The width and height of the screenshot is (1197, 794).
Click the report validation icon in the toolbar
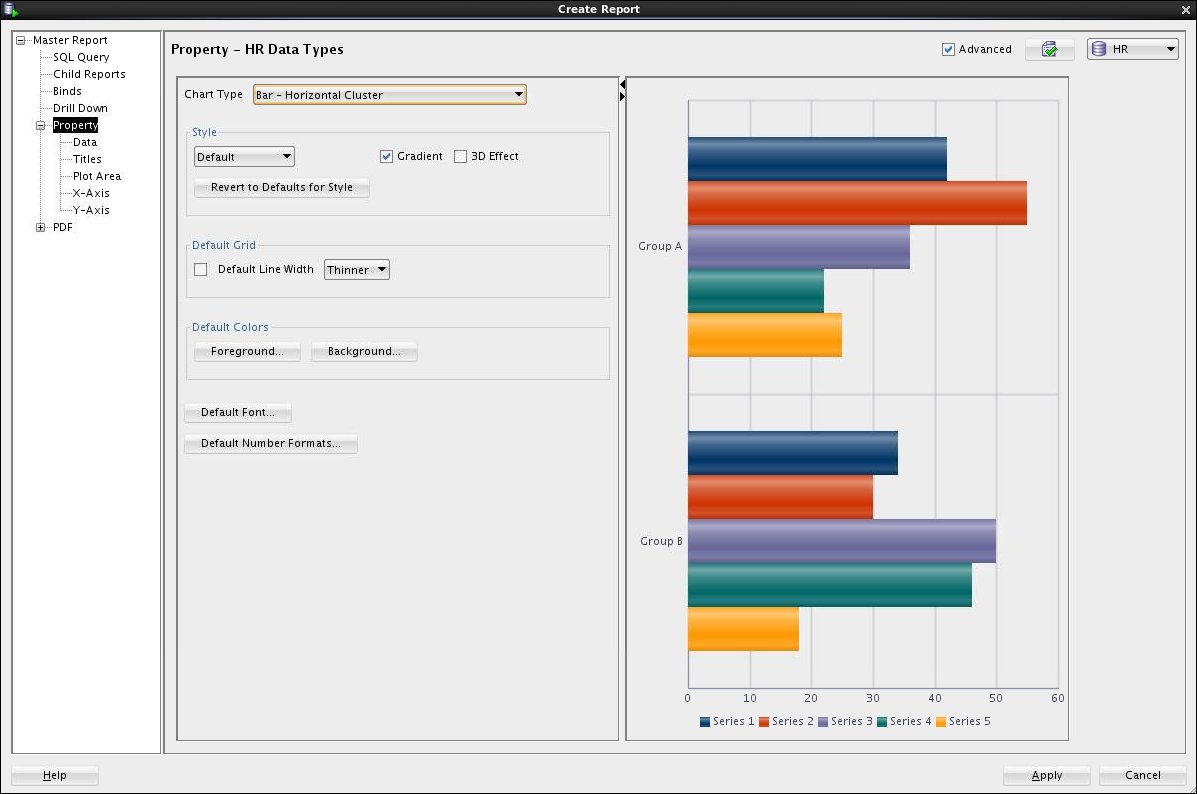pos(1049,48)
